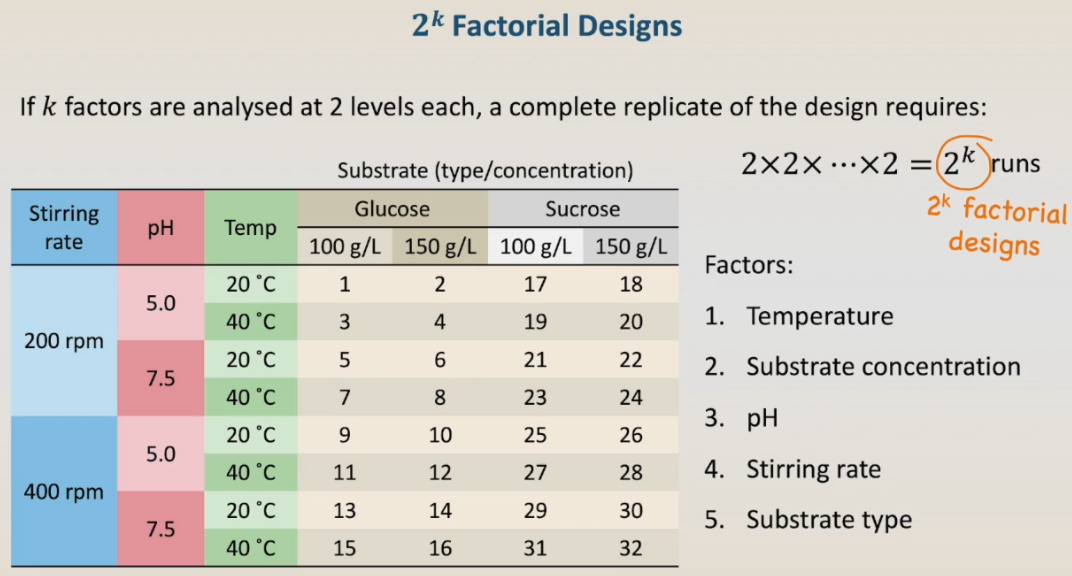The width and height of the screenshot is (1072, 576).
Task: Select the Temp column header
Action: [x=250, y=228]
